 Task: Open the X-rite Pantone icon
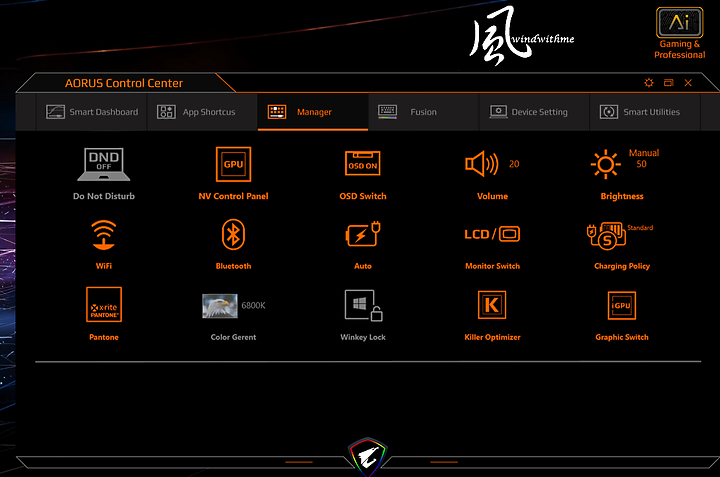pyautogui.click(x=104, y=304)
